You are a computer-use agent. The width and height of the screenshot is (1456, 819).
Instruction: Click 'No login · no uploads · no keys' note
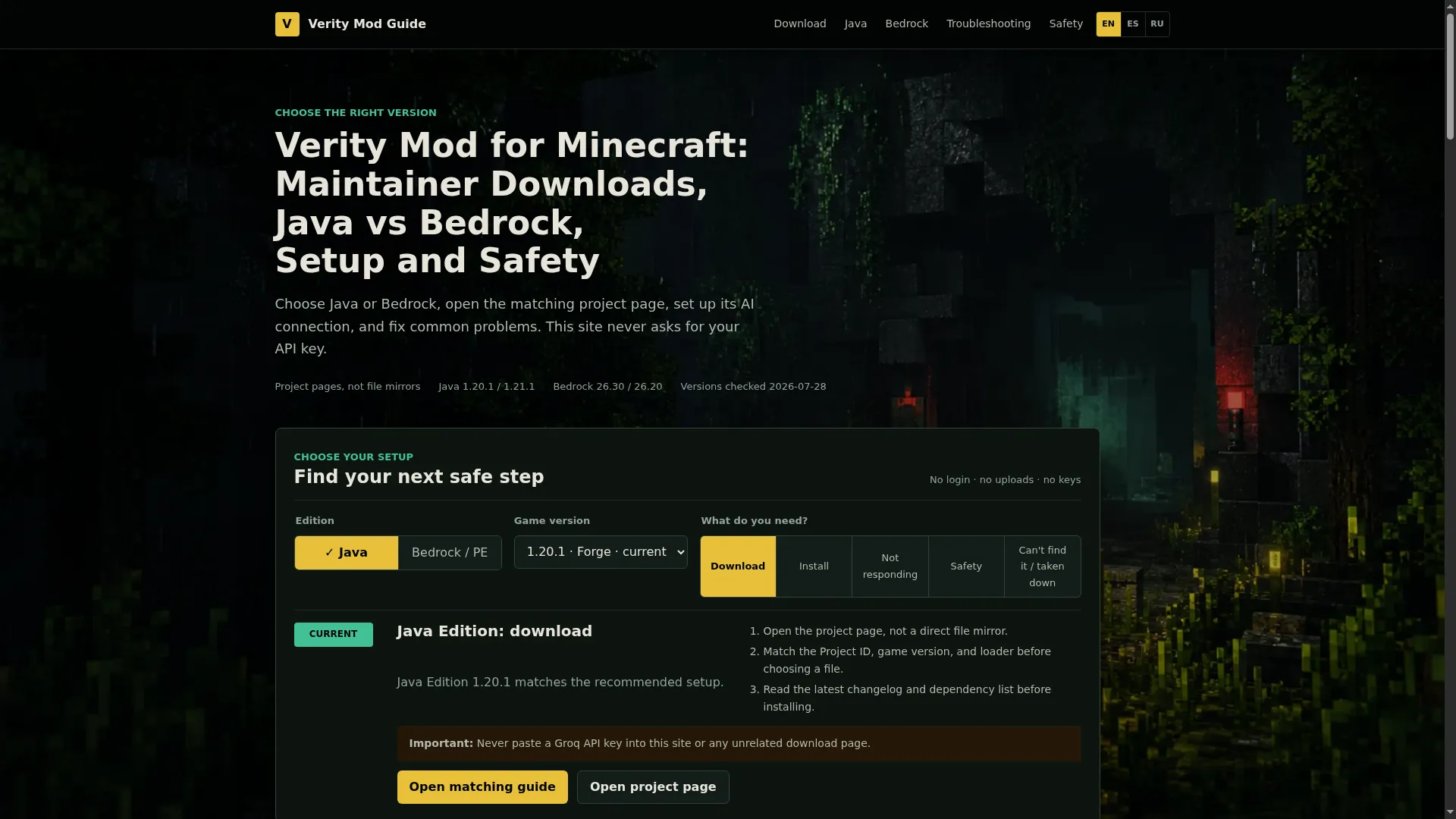pos(1005,480)
